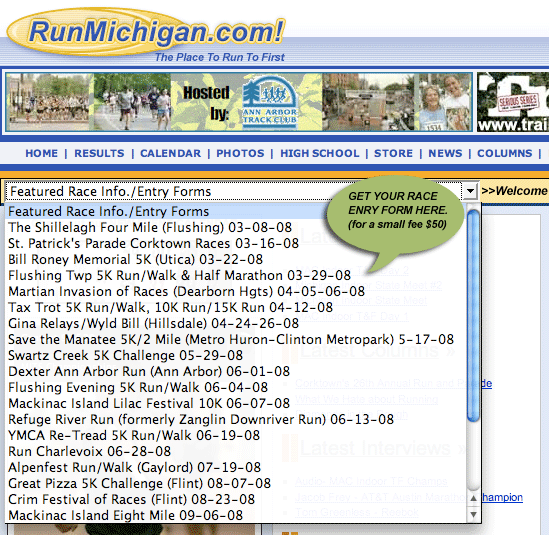The height and width of the screenshot is (535, 549).
Task: Collapse the Featured Race Info dropdown arrow
Action: point(470,191)
